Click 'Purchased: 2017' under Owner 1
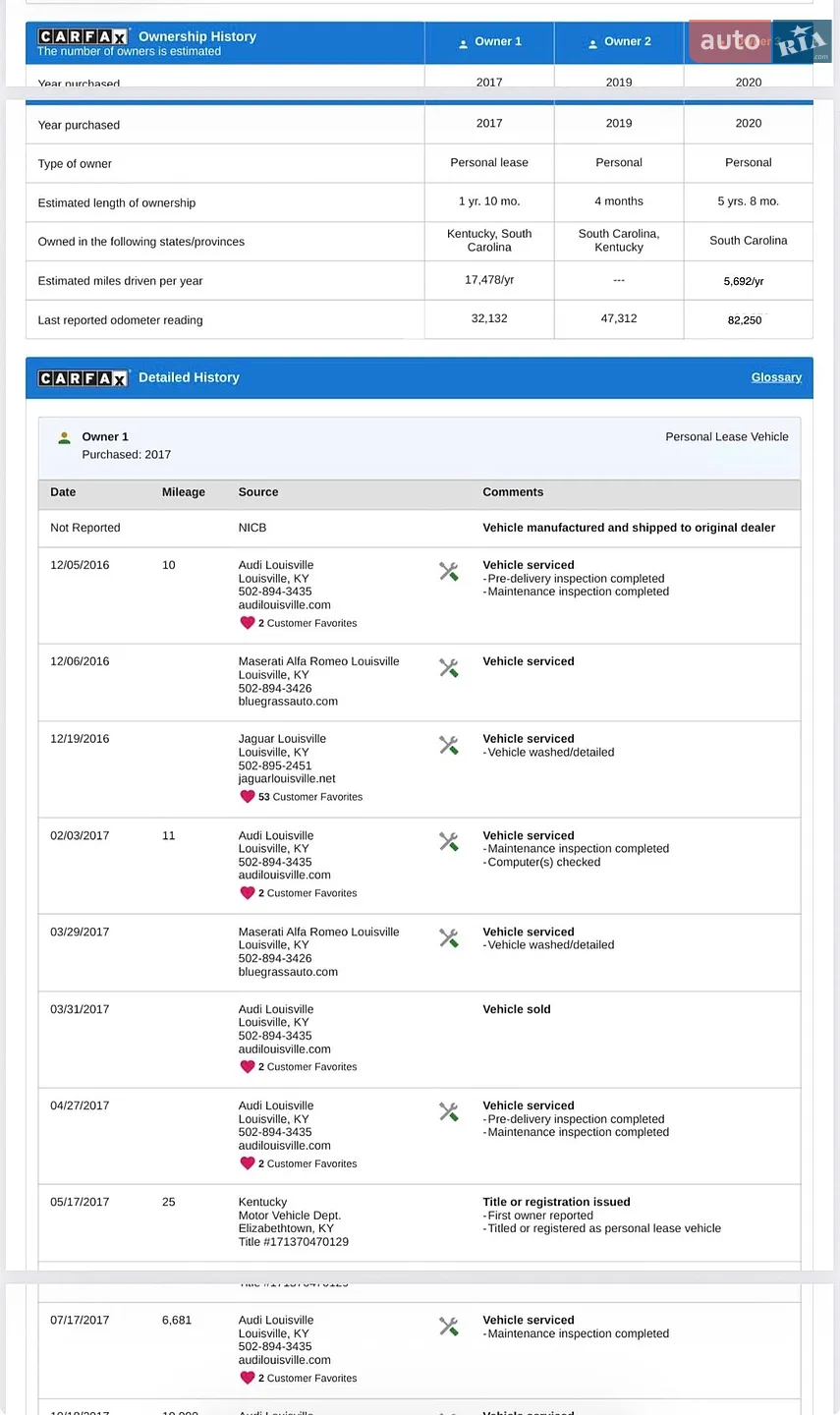The image size is (840, 1415). 127,455
